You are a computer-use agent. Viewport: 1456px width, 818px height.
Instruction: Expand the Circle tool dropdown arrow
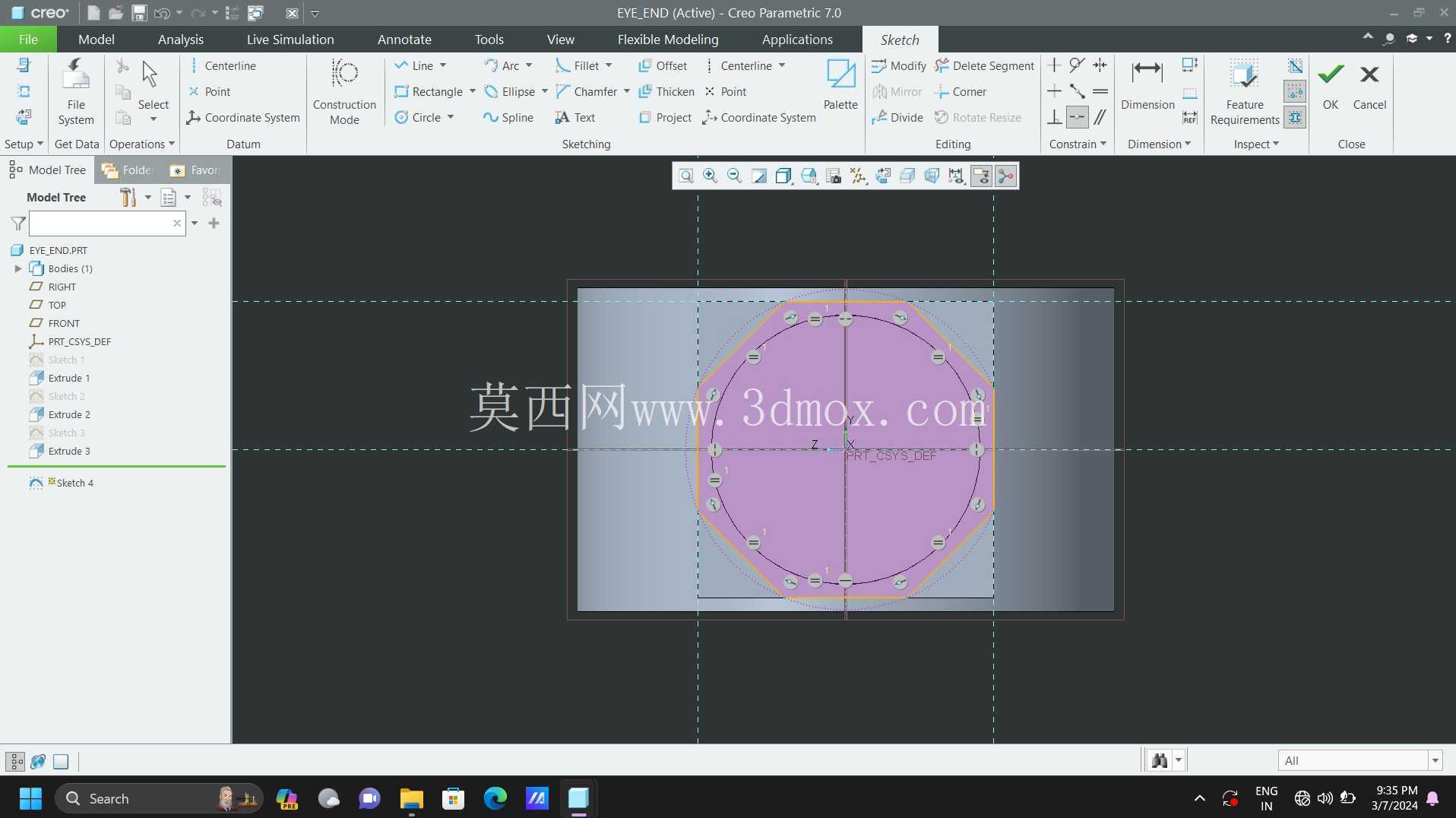(451, 118)
